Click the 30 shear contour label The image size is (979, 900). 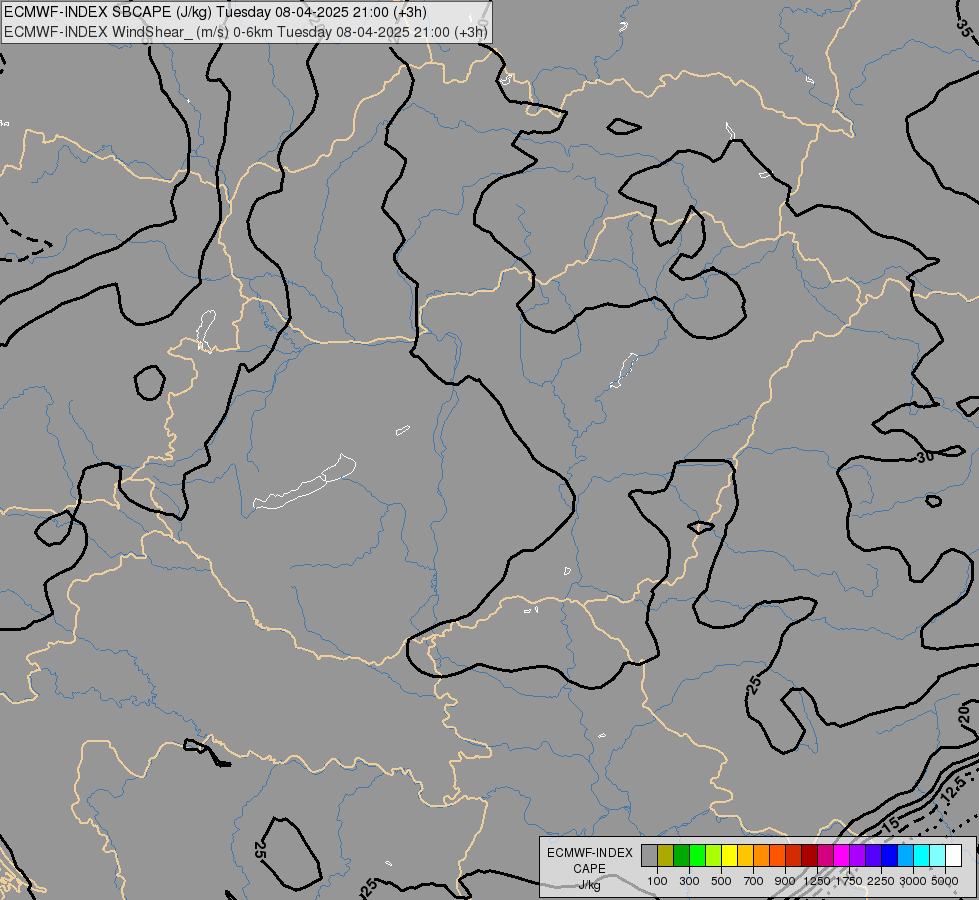(x=925, y=457)
